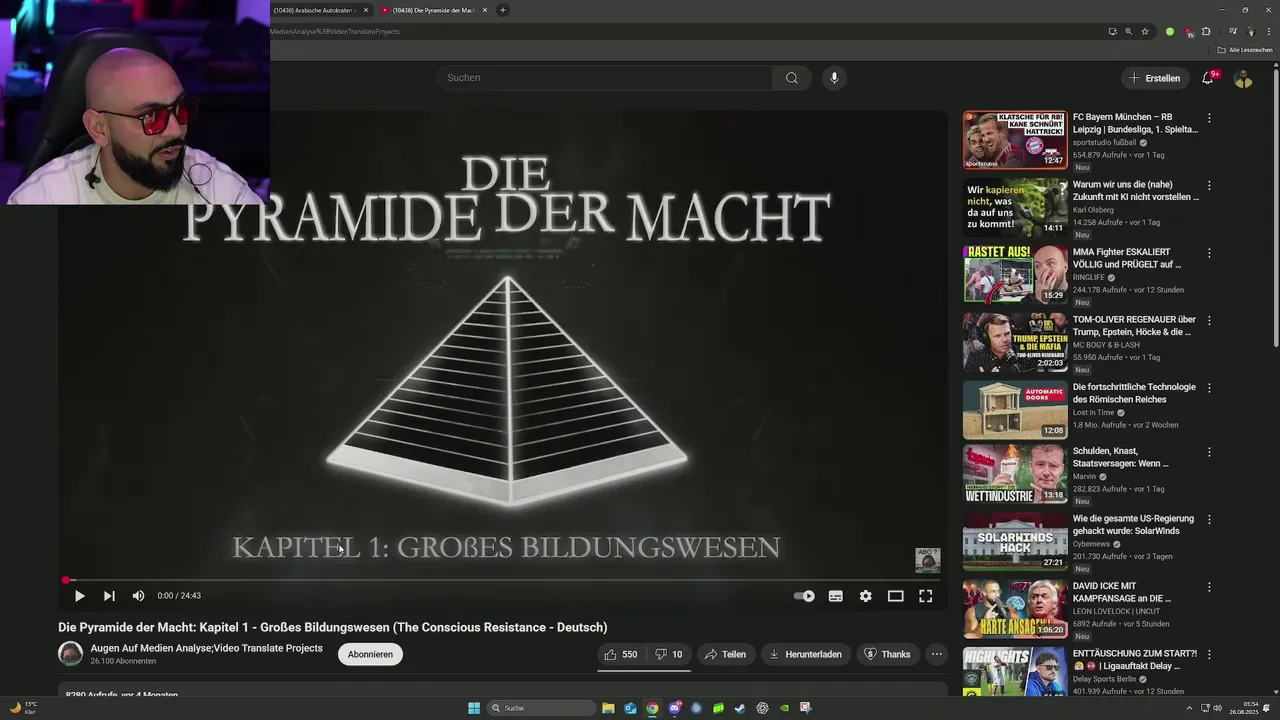Open the channel avatar below video

click(71, 654)
